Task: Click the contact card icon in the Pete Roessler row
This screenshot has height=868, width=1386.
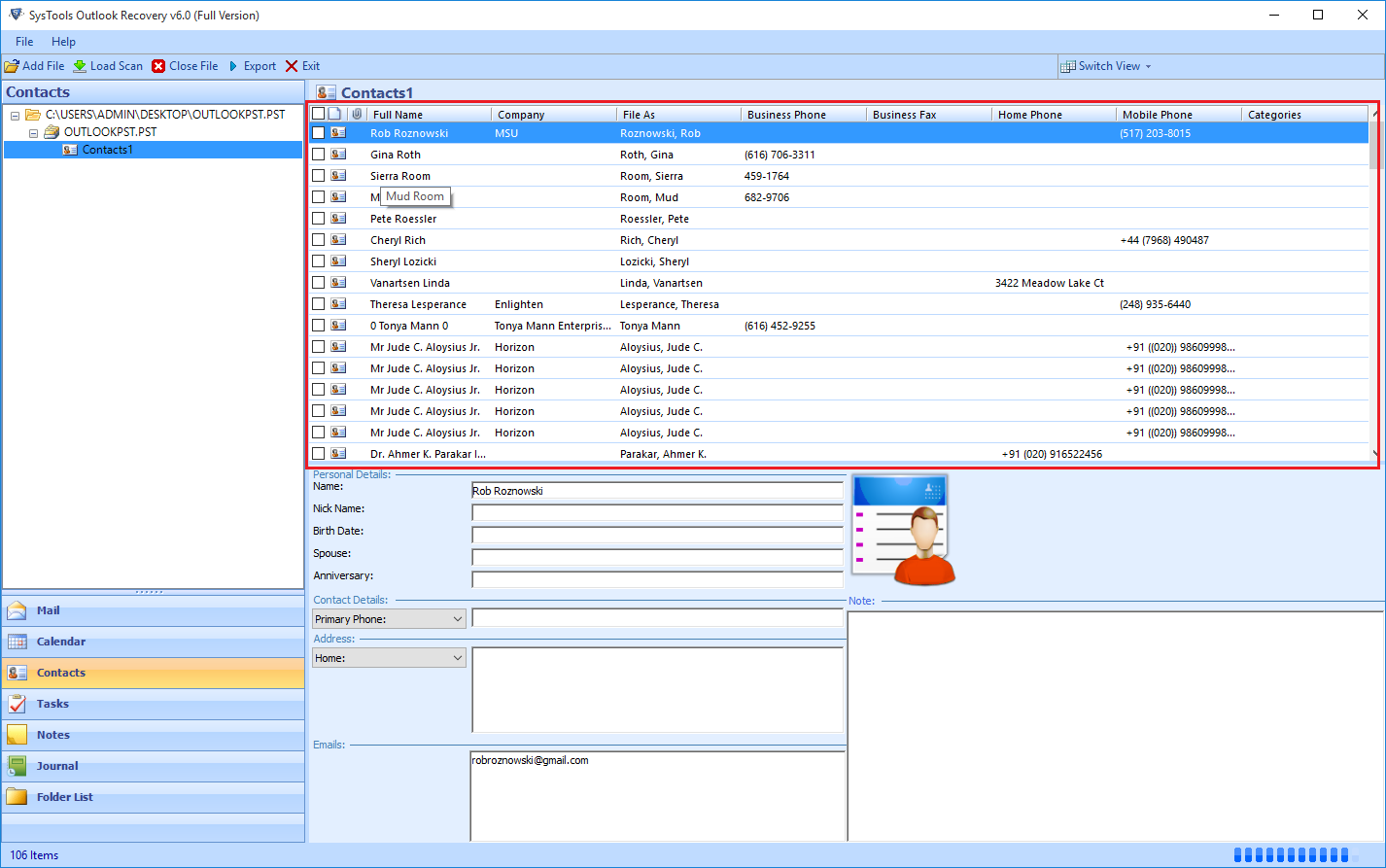Action: [338, 219]
